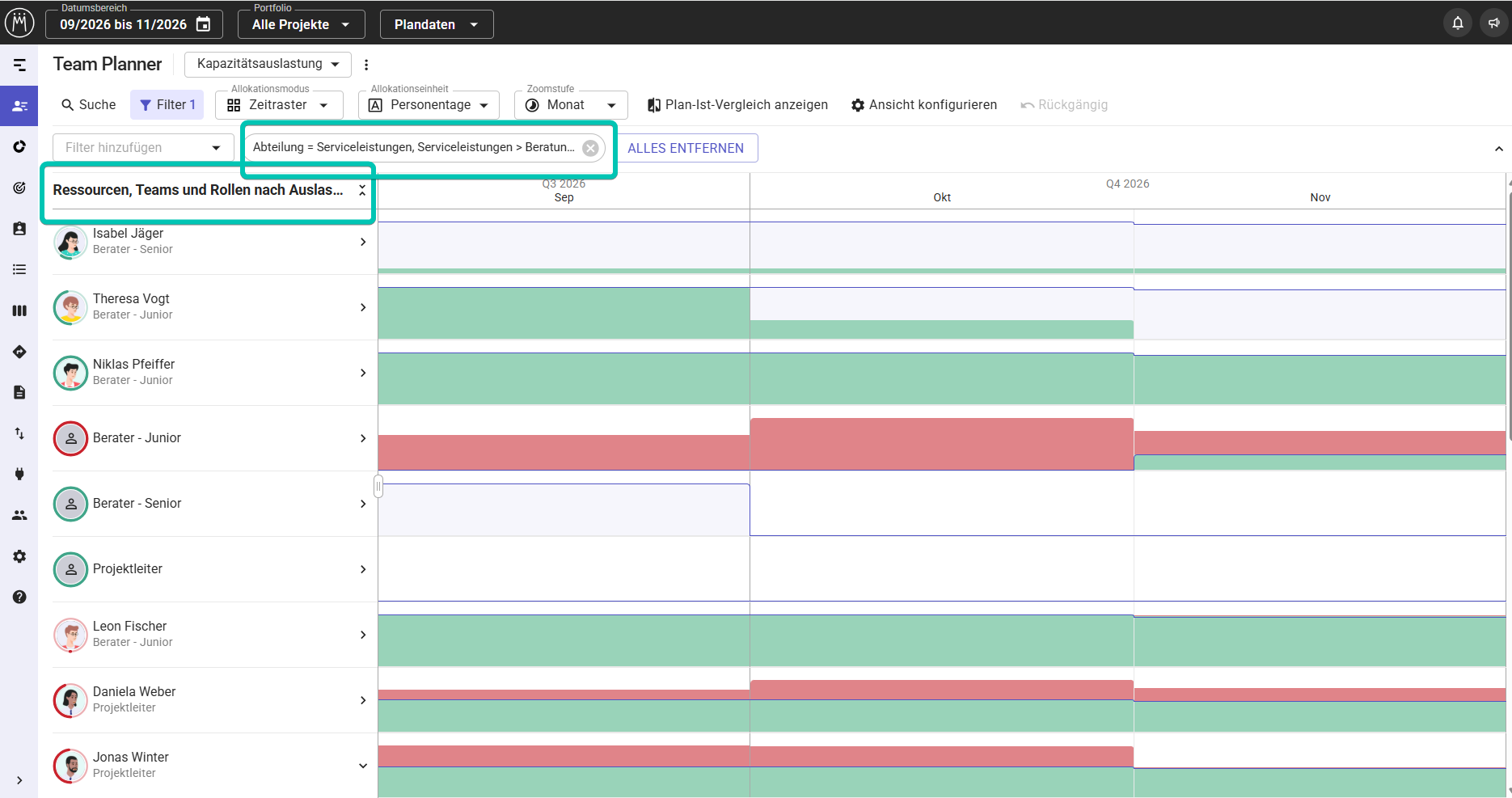Screen dimensions: 1512x798
Task: Open the help question mark icon
Action: [x=19, y=597]
